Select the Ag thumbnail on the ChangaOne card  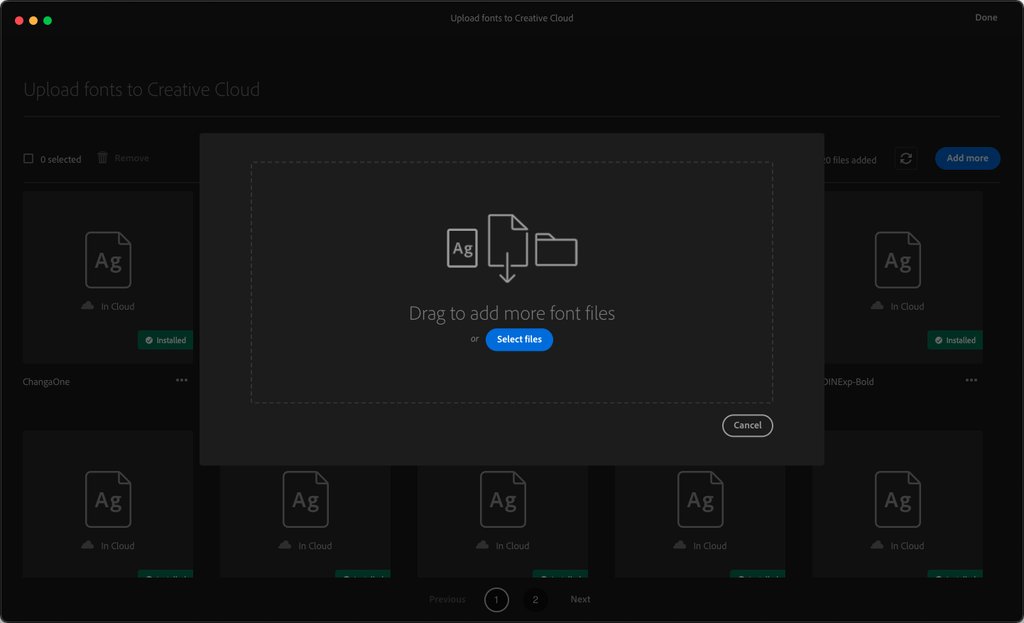[108, 259]
